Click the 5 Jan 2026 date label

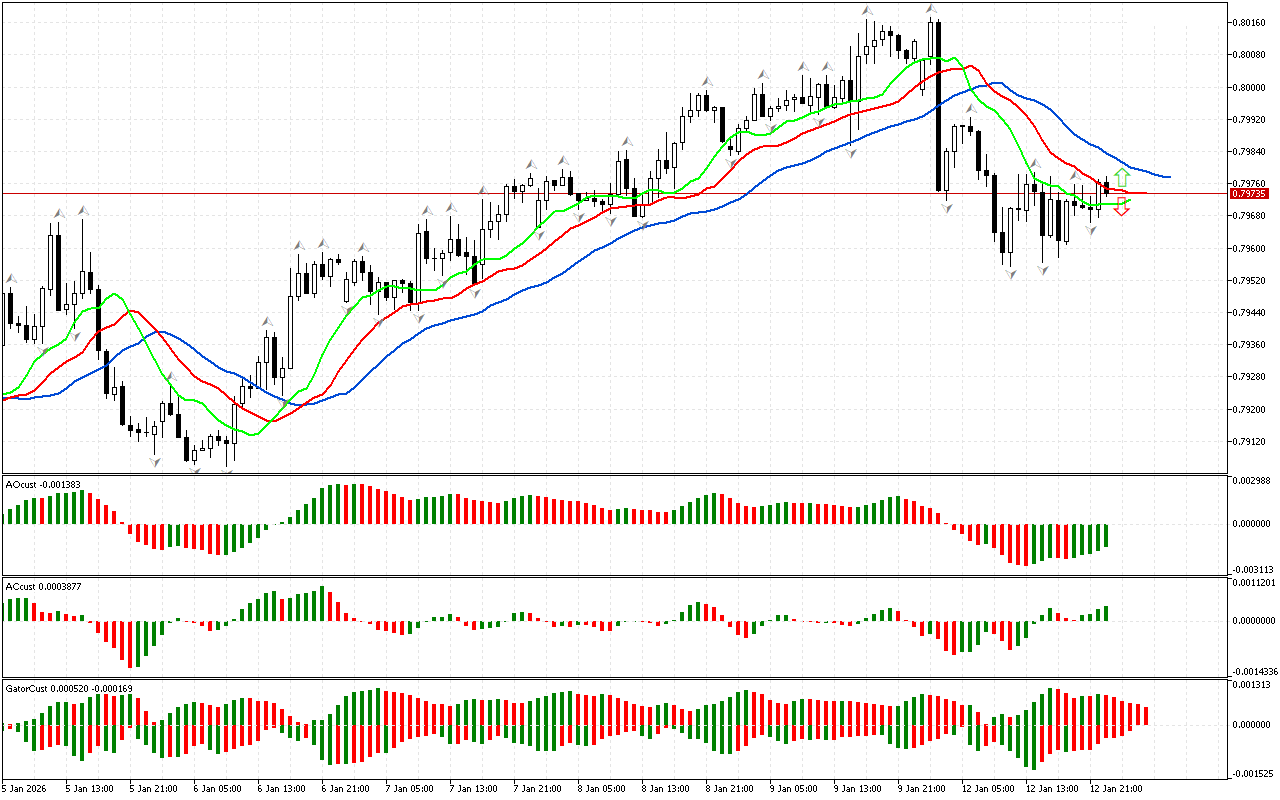pos(23,788)
